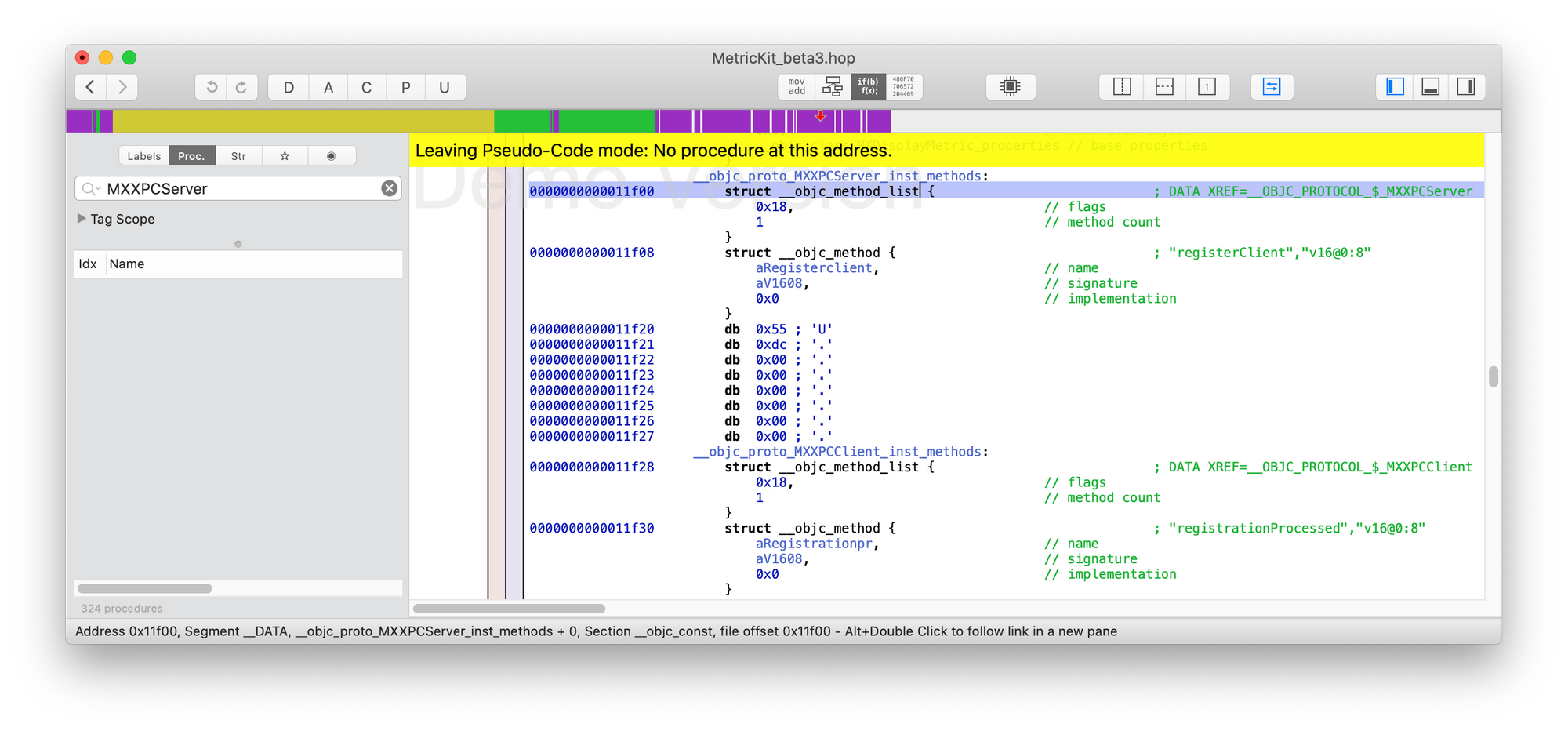Switch to assembly (mov add) view
Screen dimensions: 1568x731
pos(797,86)
